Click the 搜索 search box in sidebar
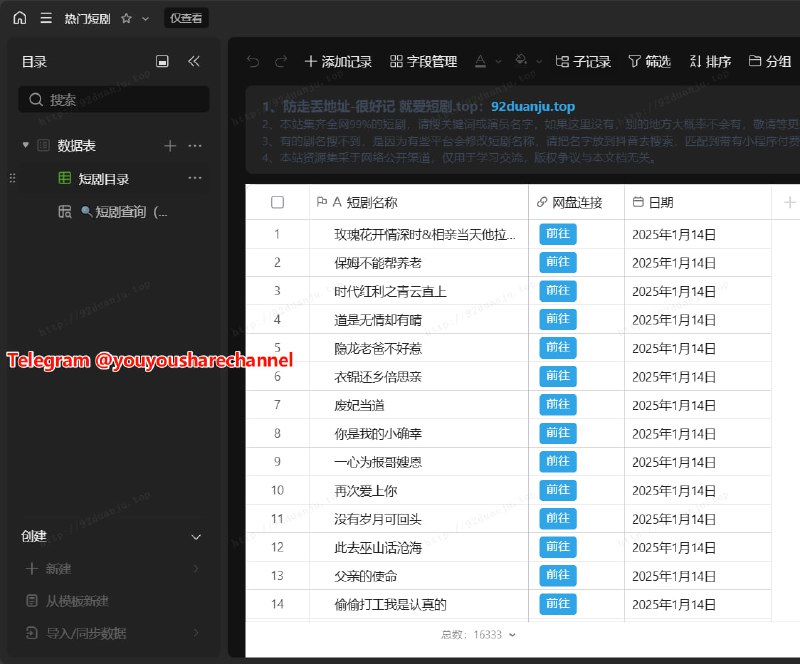Viewport: 800px width, 664px height. click(113, 100)
